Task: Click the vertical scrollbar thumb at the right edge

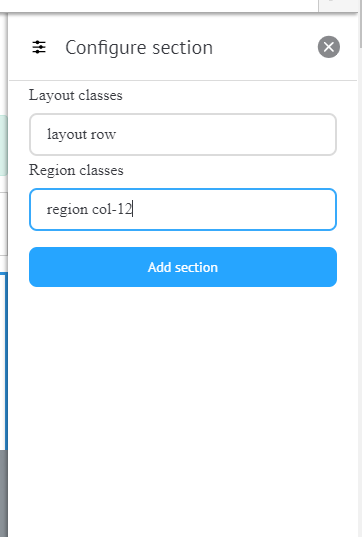Action: click(360, 24)
